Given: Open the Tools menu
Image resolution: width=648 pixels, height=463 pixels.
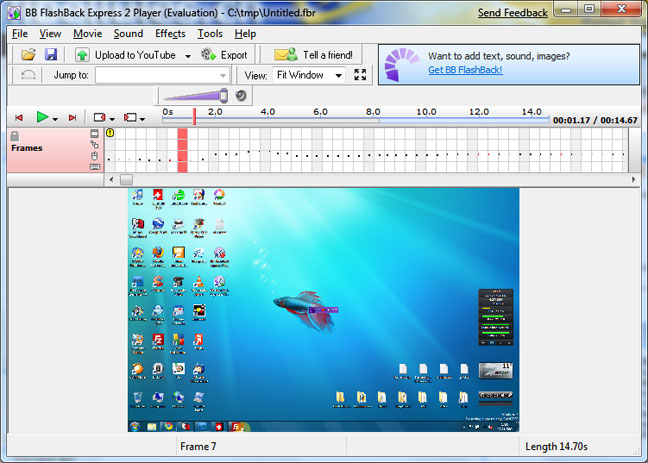Looking at the screenshot, I should click(x=210, y=33).
